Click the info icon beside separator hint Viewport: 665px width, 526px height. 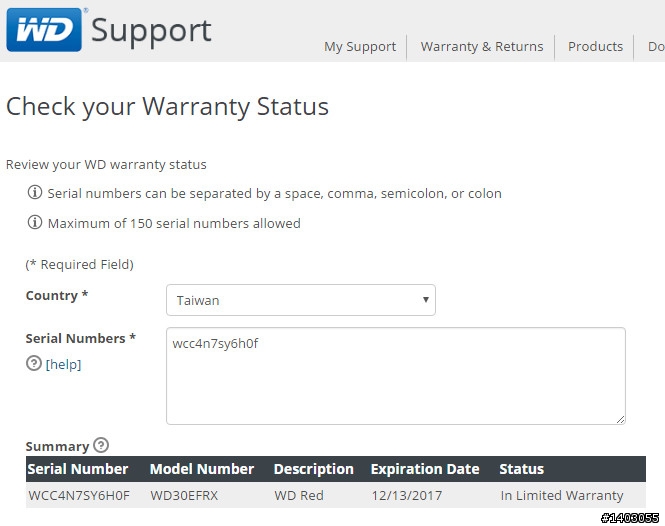(x=35, y=192)
